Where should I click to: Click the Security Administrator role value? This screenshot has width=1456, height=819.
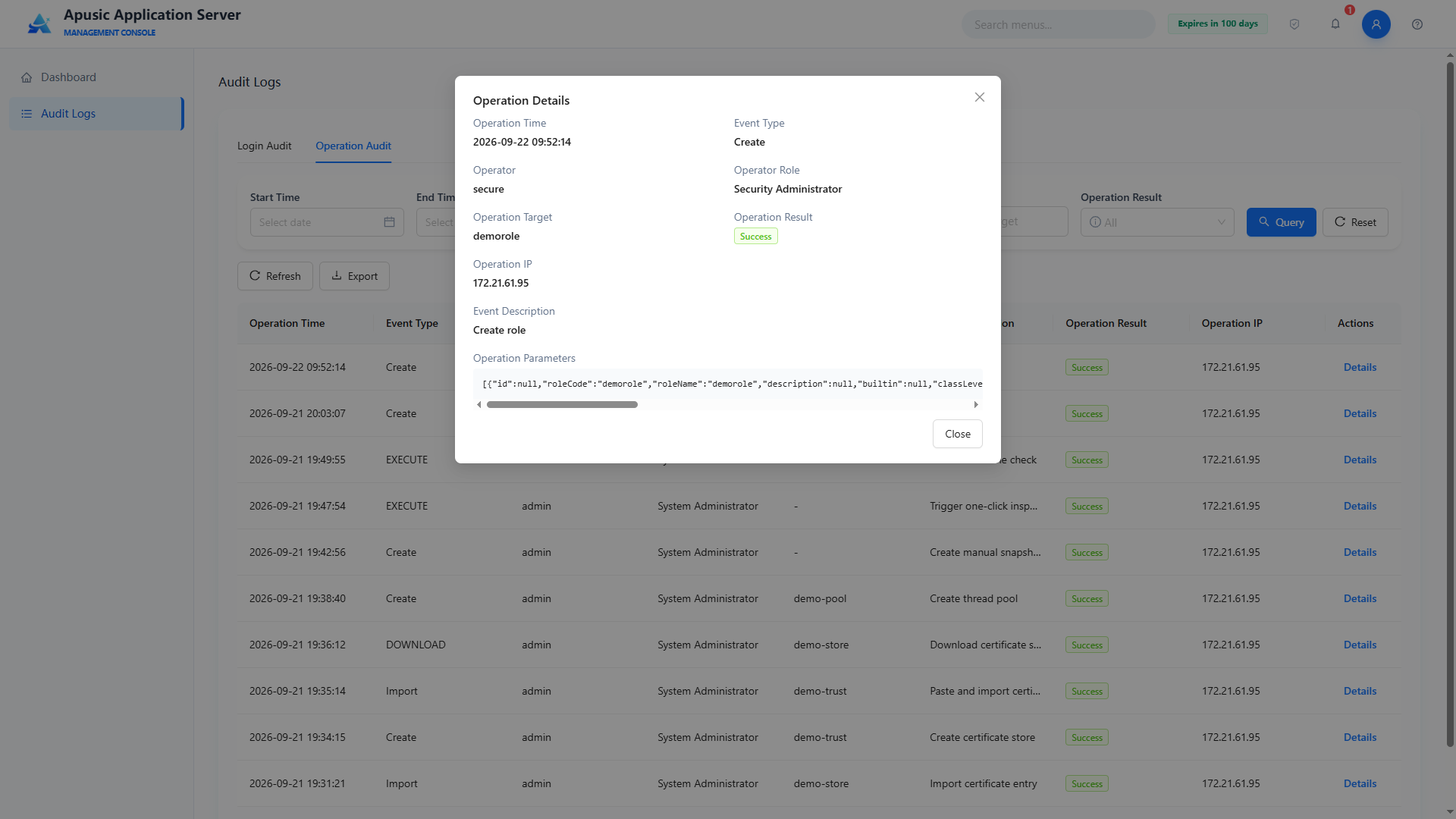pyautogui.click(x=787, y=189)
